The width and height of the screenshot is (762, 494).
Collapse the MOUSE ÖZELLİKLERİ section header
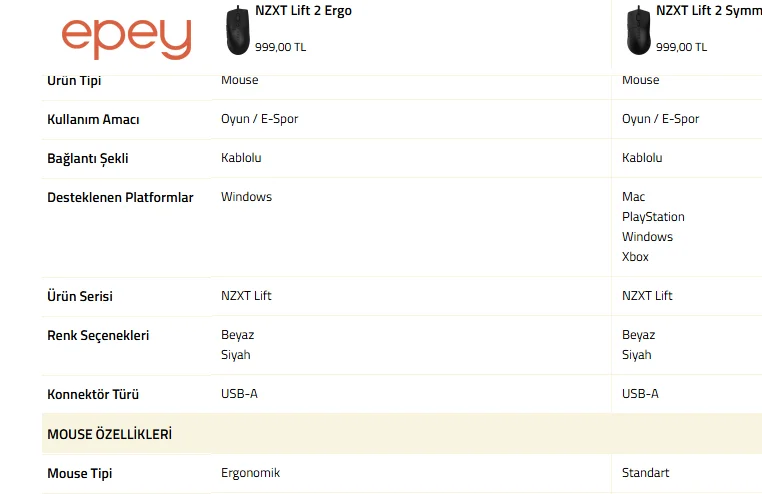pyautogui.click(x=401, y=434)
